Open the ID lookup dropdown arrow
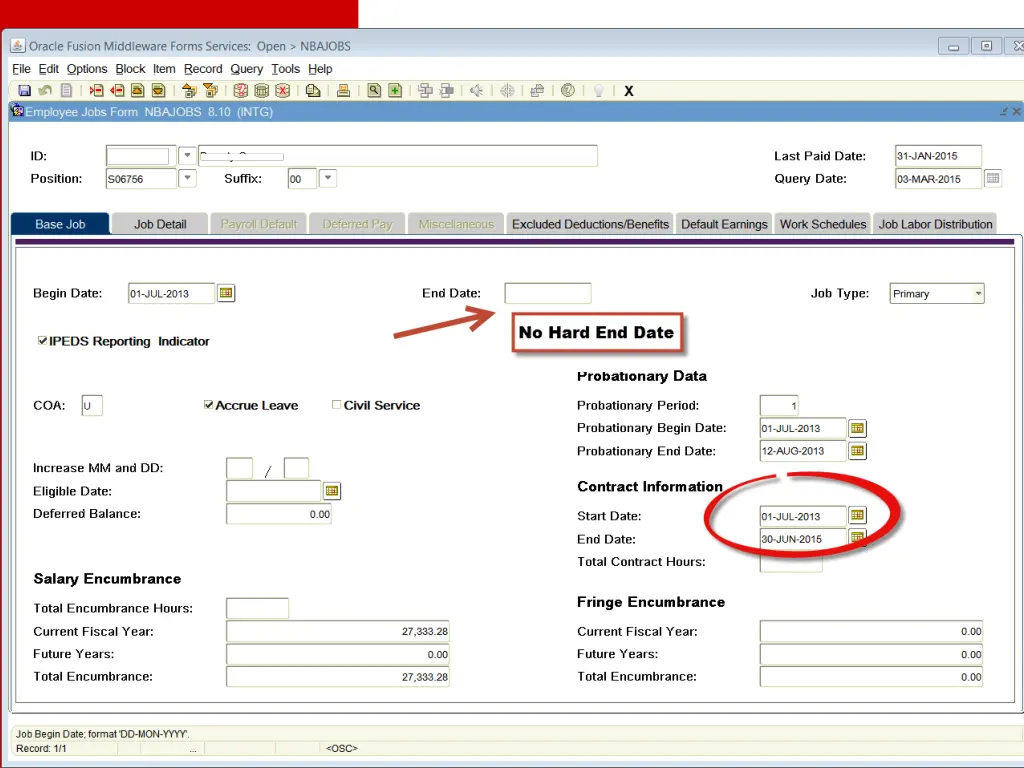The image size is (1024, 768). [187, 155]
